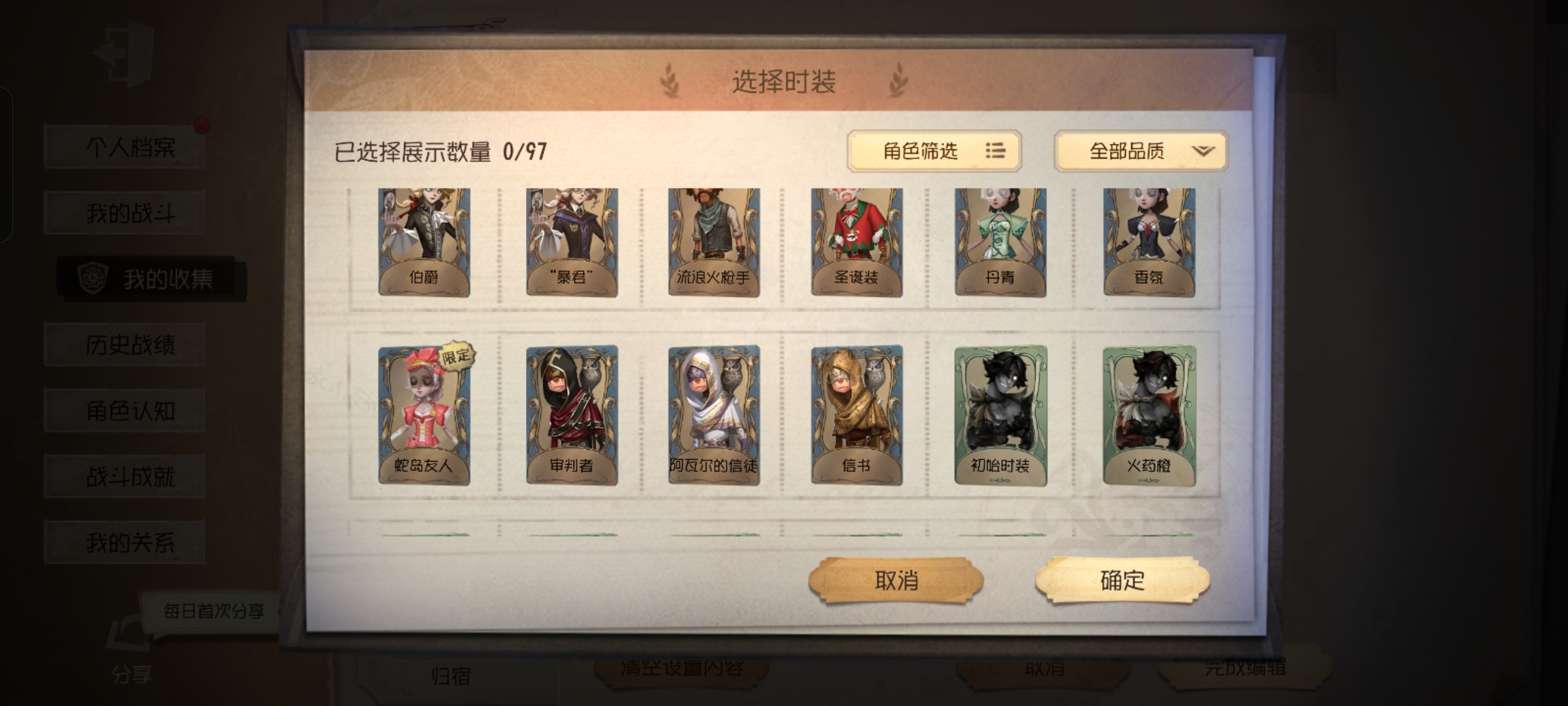The width and height of the screenshot is (1568, 706).
Task: Choose the 信书 costume card
Action: click(857, 415)
